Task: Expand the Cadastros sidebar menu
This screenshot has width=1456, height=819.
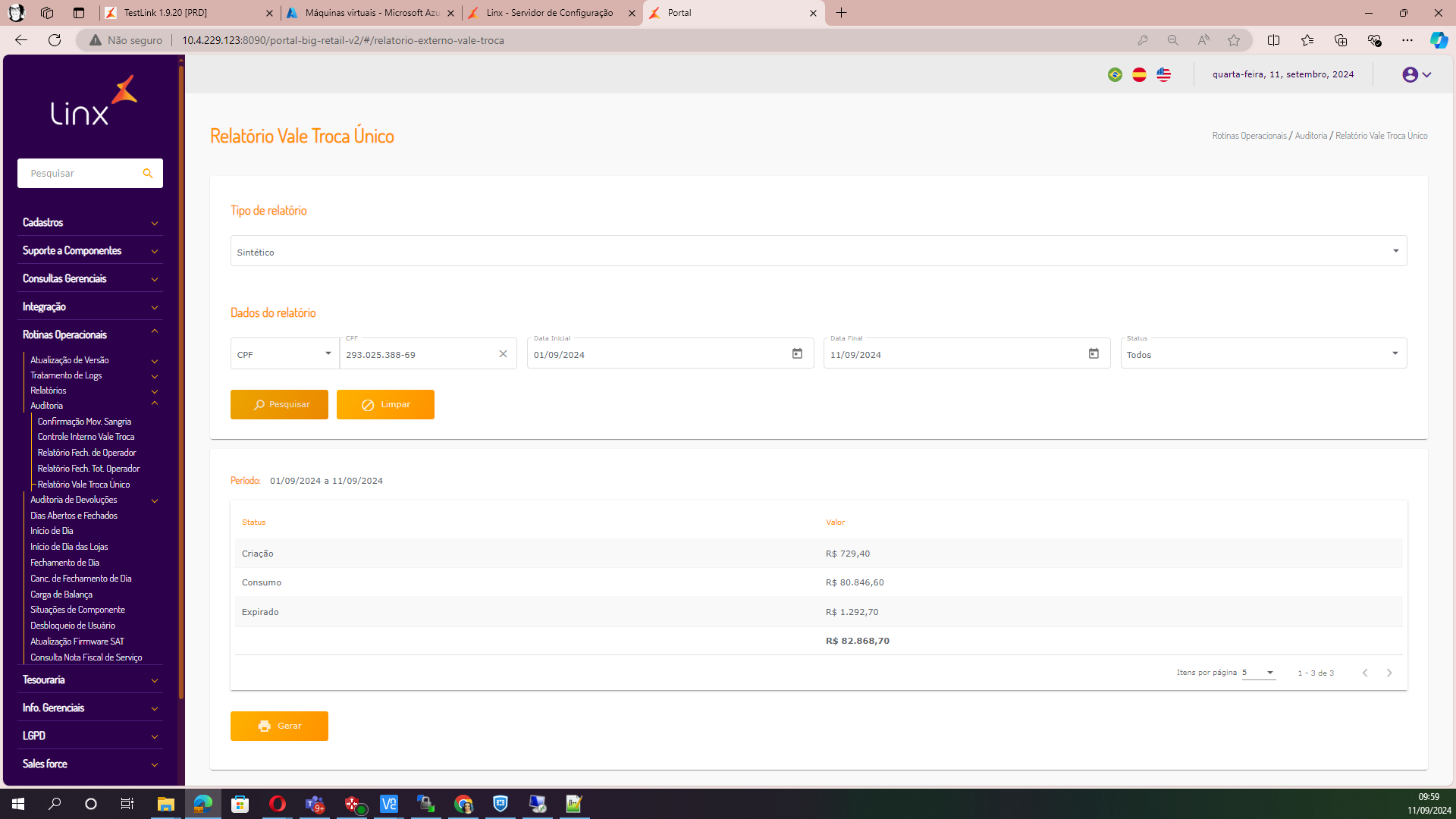Action: coord(89,223)
